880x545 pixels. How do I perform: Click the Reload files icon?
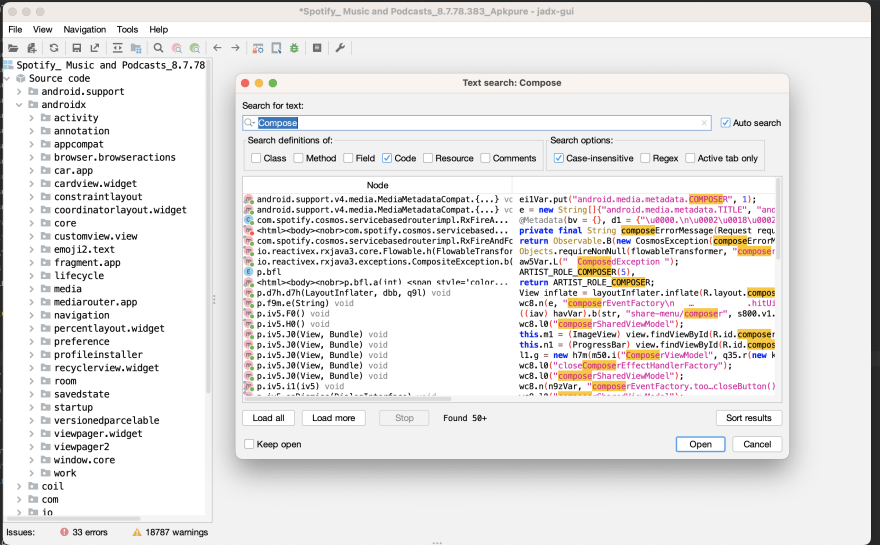click(x=54, y=48)
